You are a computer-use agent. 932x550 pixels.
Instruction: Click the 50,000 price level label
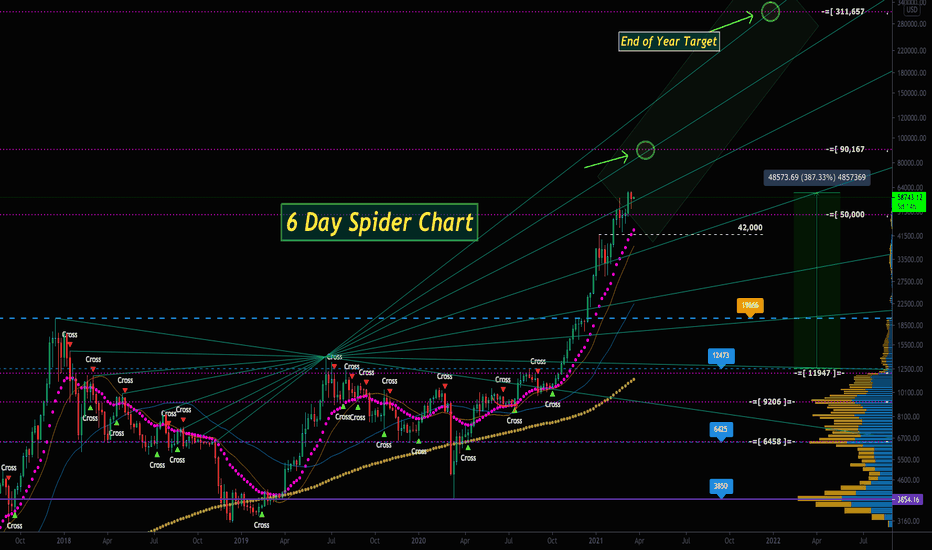[846, 215]
